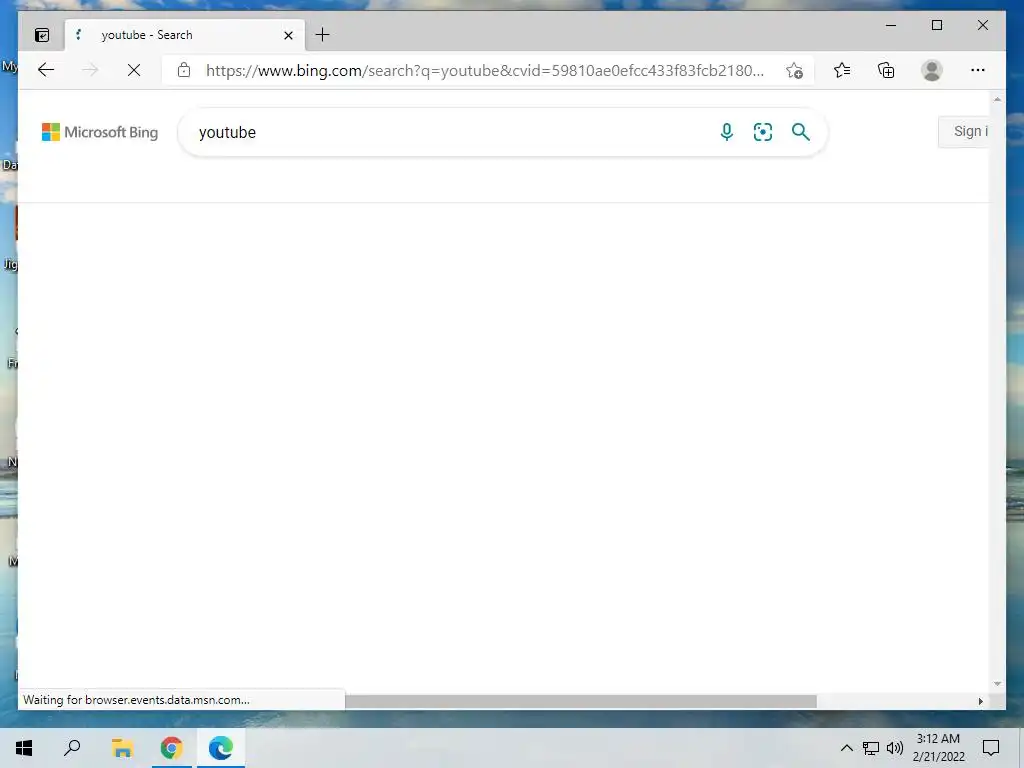
Task: Open the tab actions menu icon
Action: 42,35
